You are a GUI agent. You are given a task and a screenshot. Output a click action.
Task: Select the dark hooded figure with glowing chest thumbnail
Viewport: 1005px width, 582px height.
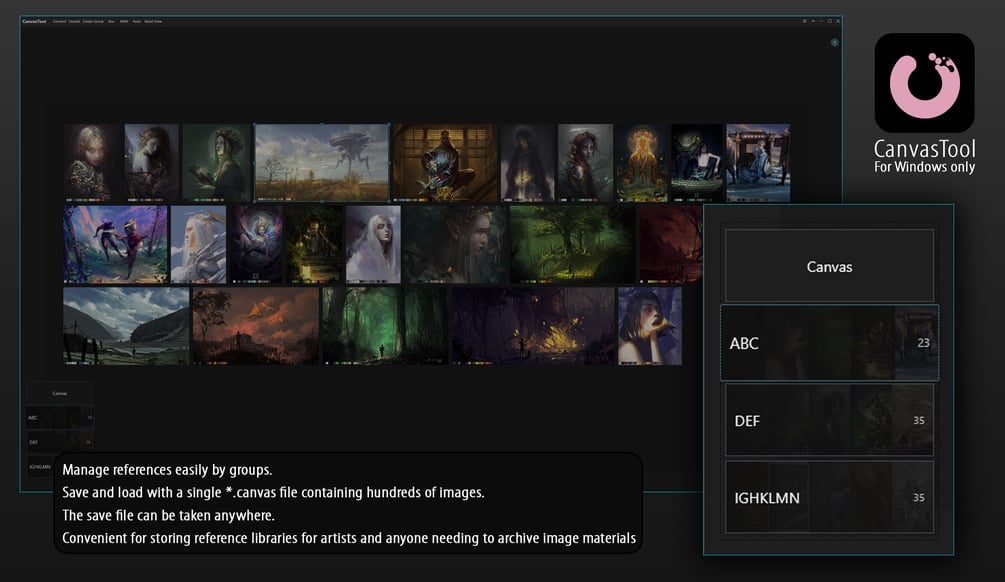pos(527,163)
